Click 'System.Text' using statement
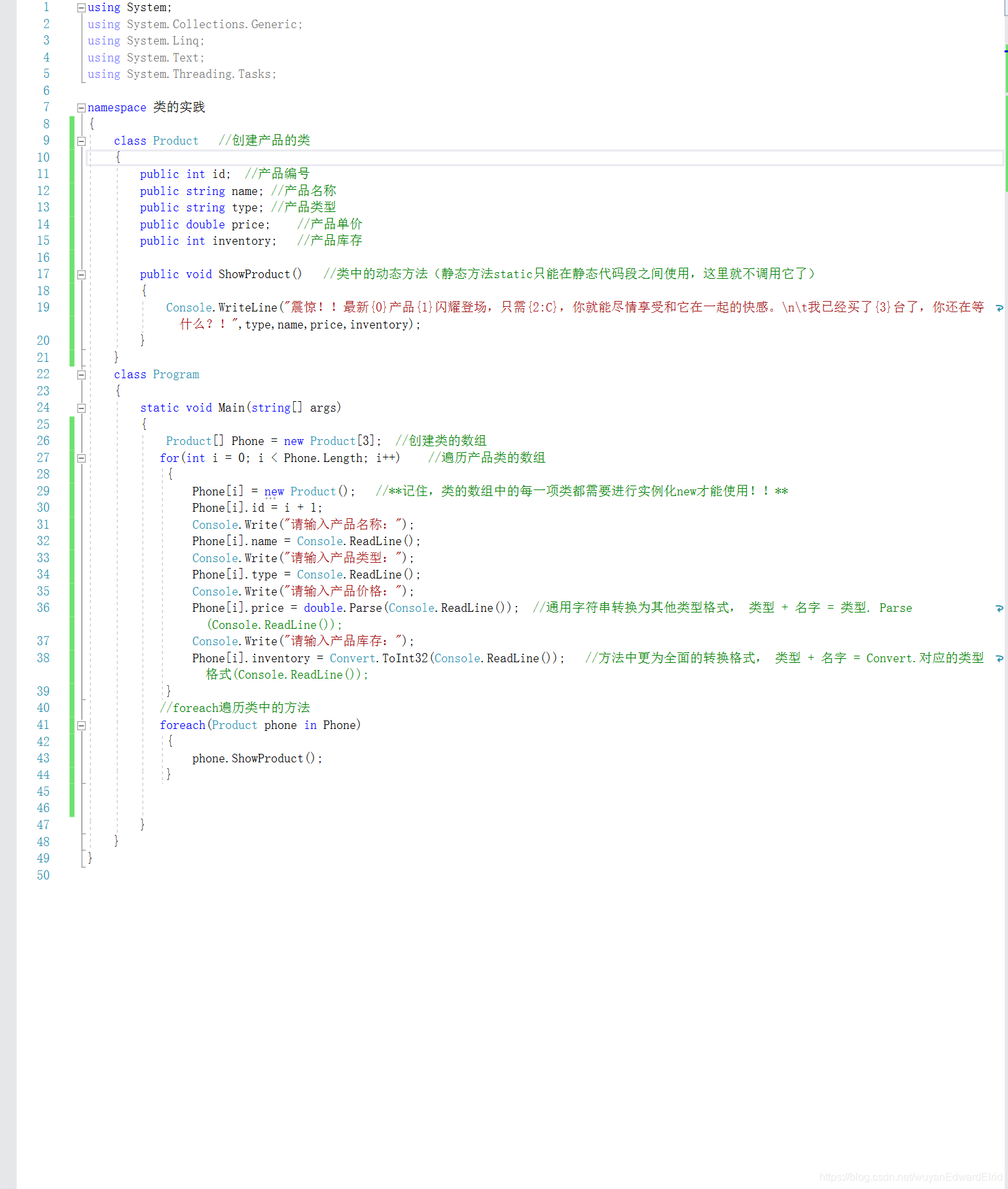 (162, 58)
